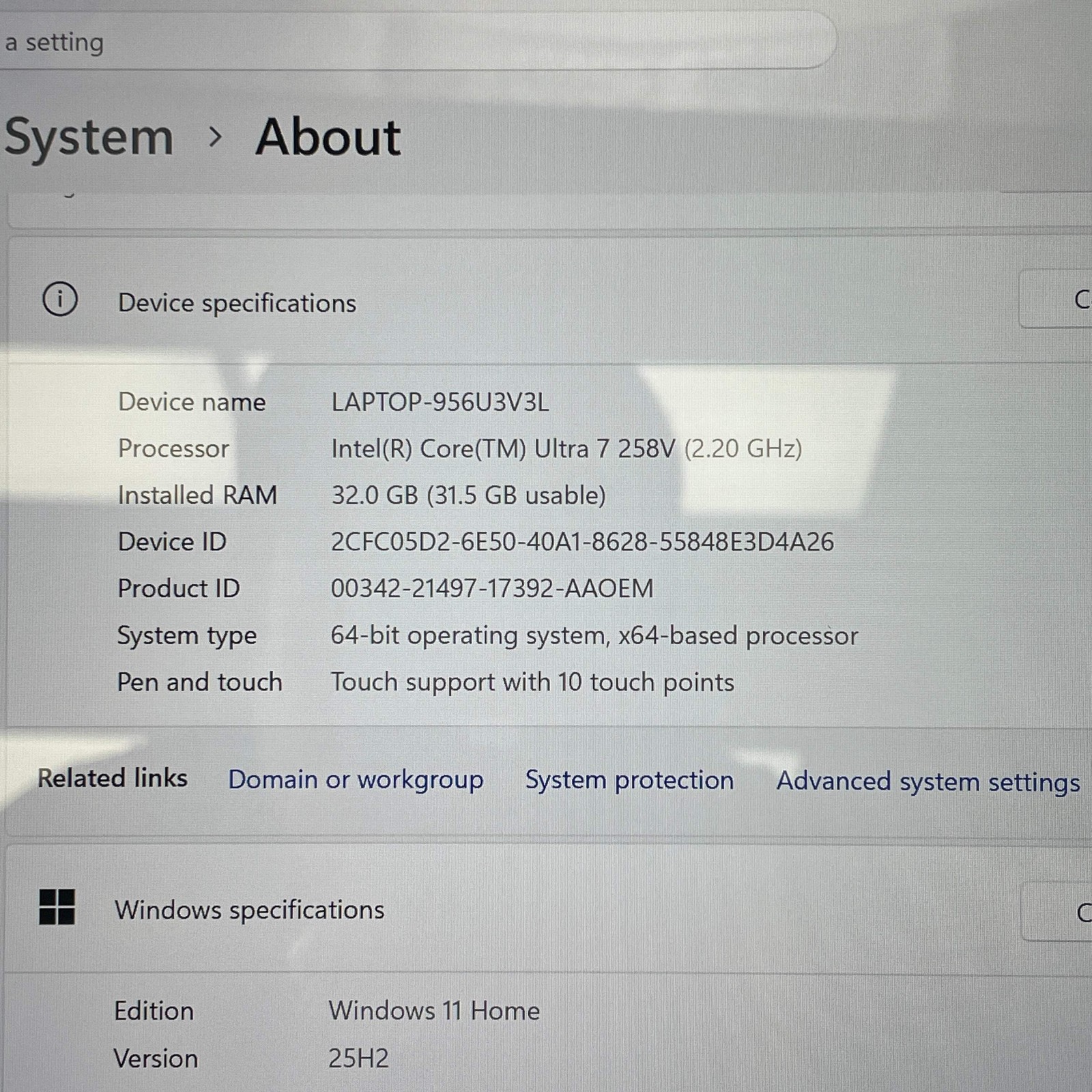1092x1092 pixels.
Task: Click the 'Processor' label
Action: [173, 448]
